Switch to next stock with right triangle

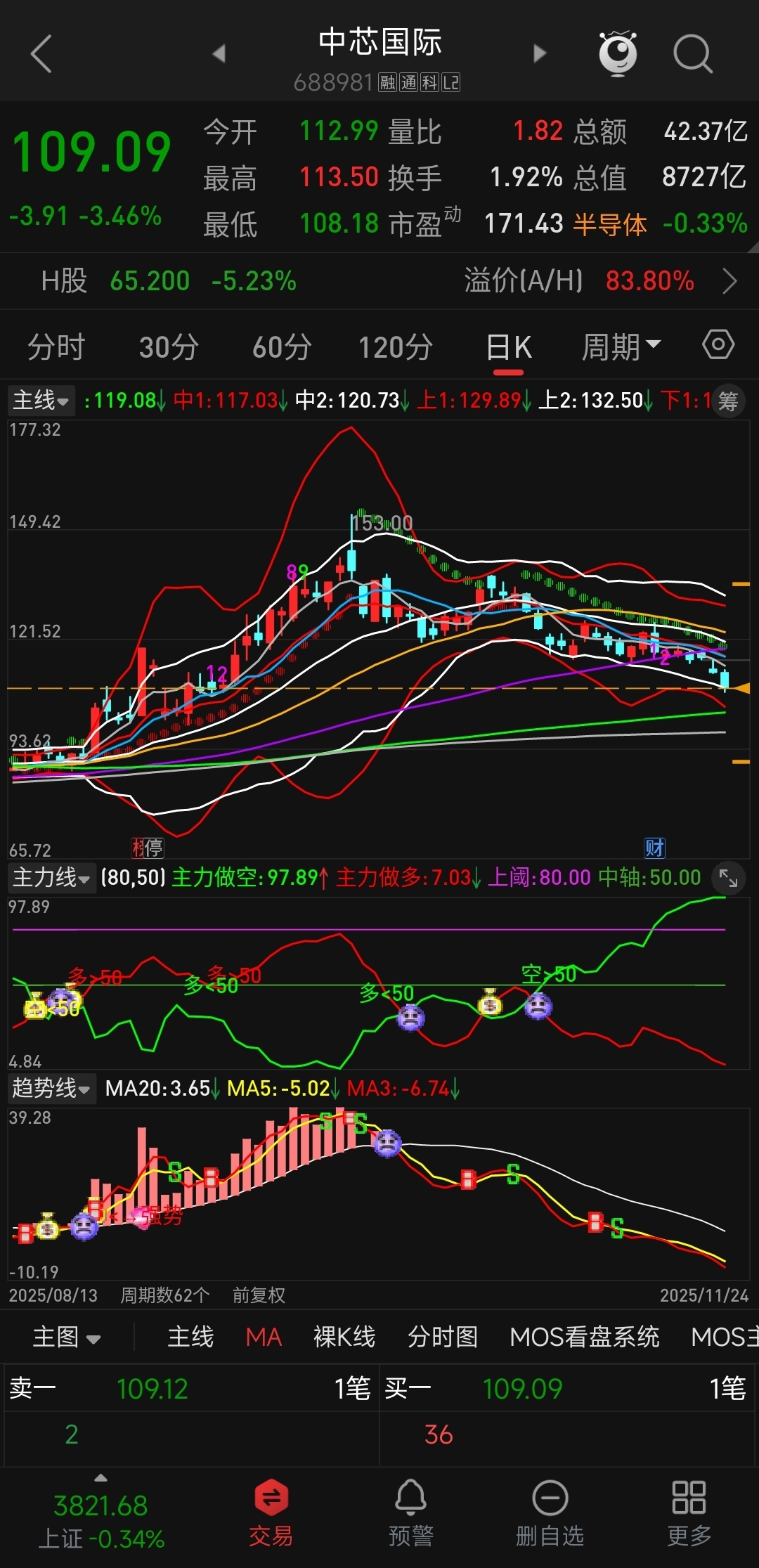[x=540, y=53]
